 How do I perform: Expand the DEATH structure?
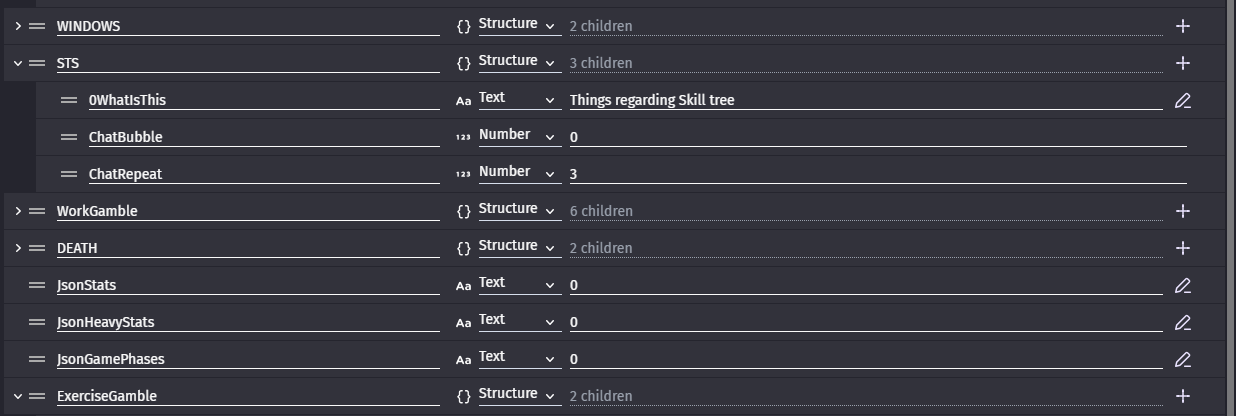18,248
